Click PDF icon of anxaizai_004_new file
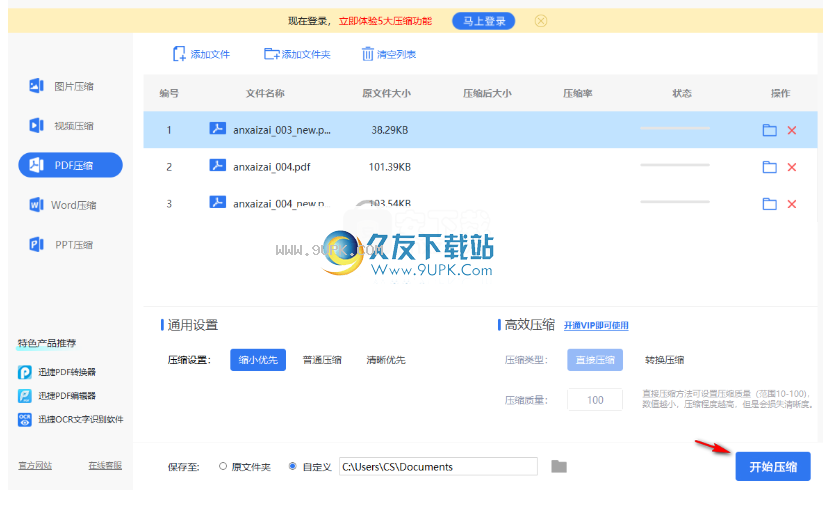Image resolution: width=823 pixels, height=506 pixels. pyautogui.click(x=217, y=202)
